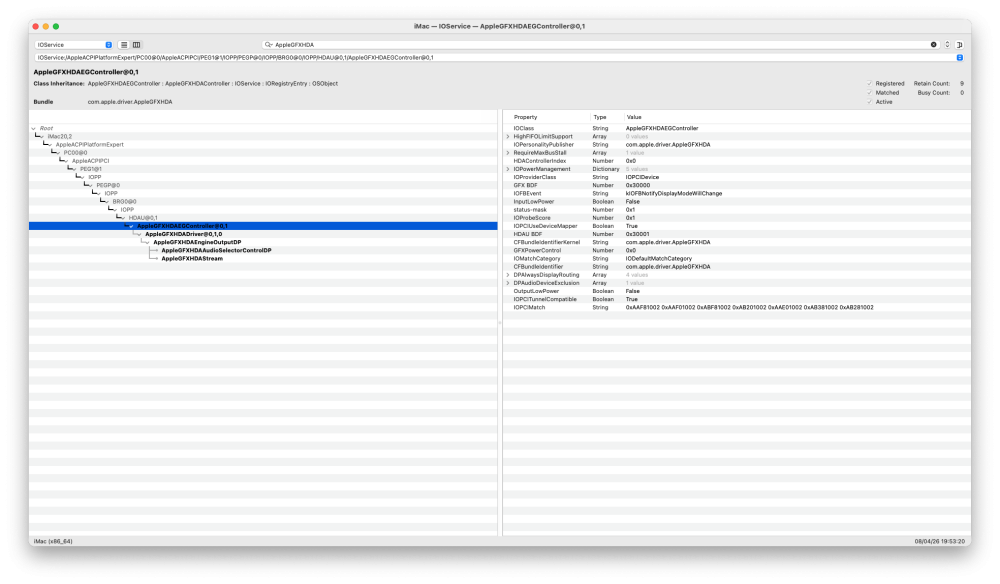This screenshot has width=1000, height=584.
Task: Select IOPCITunnelCompatible property row
Action: click(737, 299)
